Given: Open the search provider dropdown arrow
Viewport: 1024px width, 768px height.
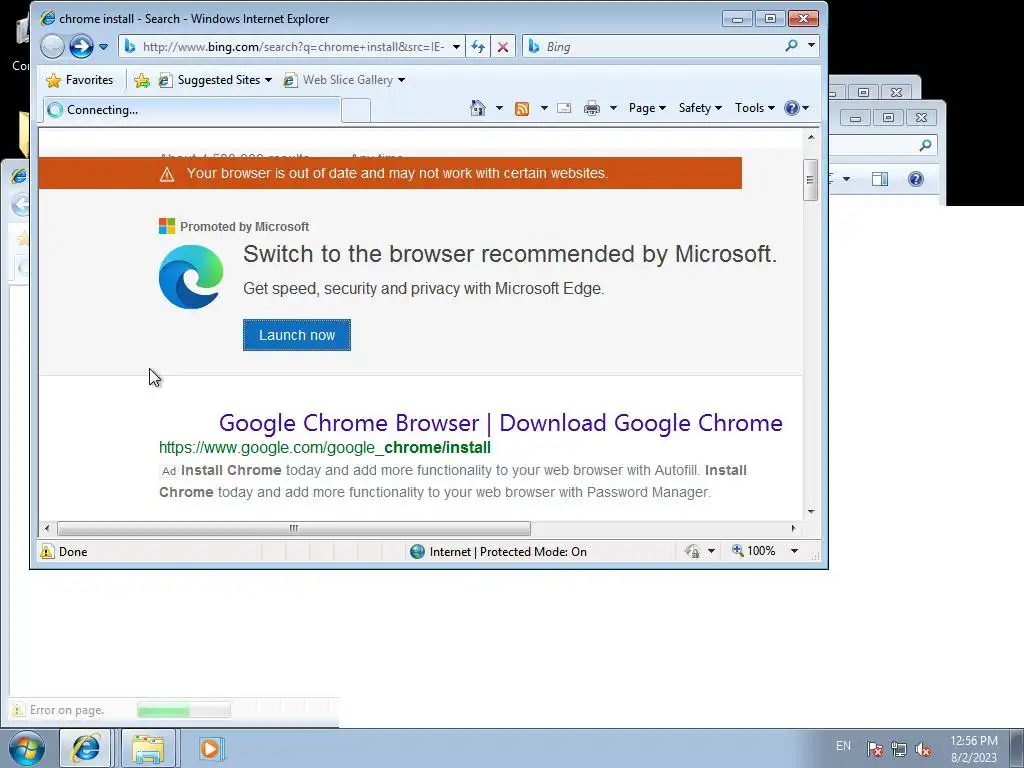Looking at the screenshot, I should [x=811, y=46].
